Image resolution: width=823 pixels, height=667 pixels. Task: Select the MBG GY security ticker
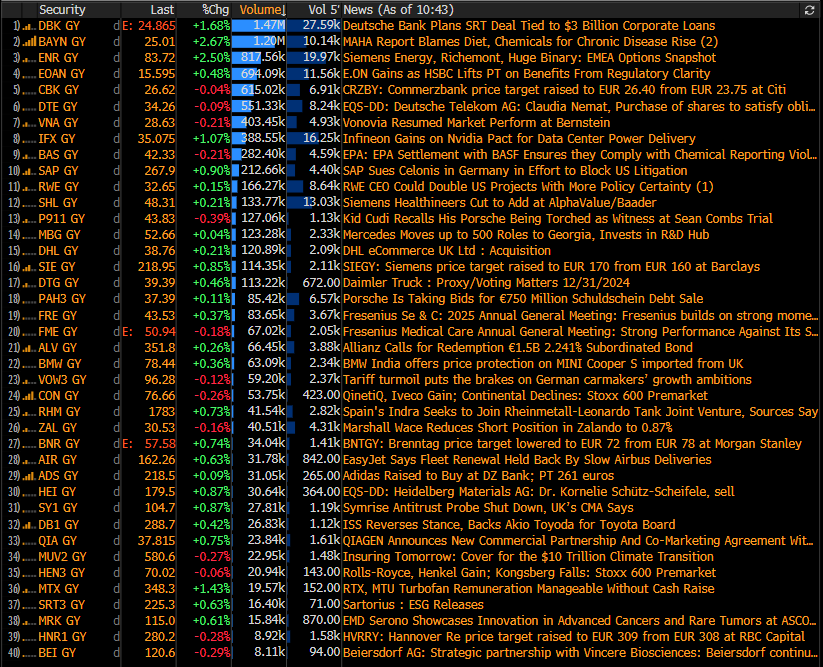[59, 235]
